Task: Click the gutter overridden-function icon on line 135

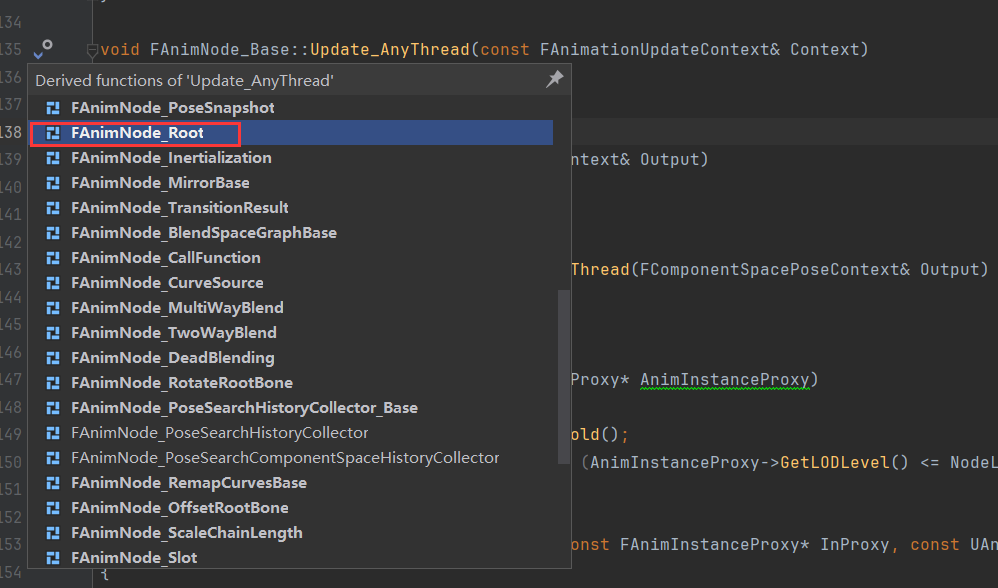Action: pyautogui.click(x=42, y=49)
